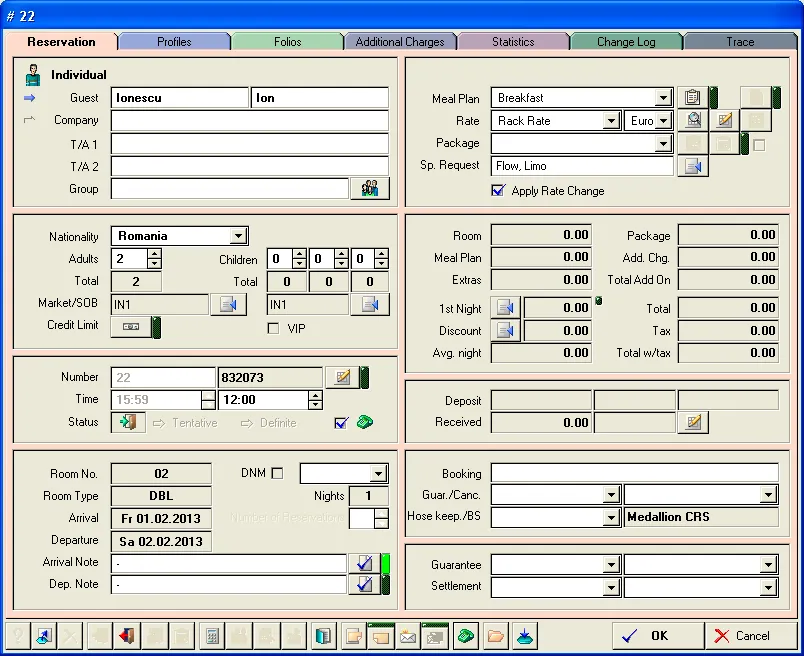
Task: Switch to the Folios tab
Action: [287, 42]
